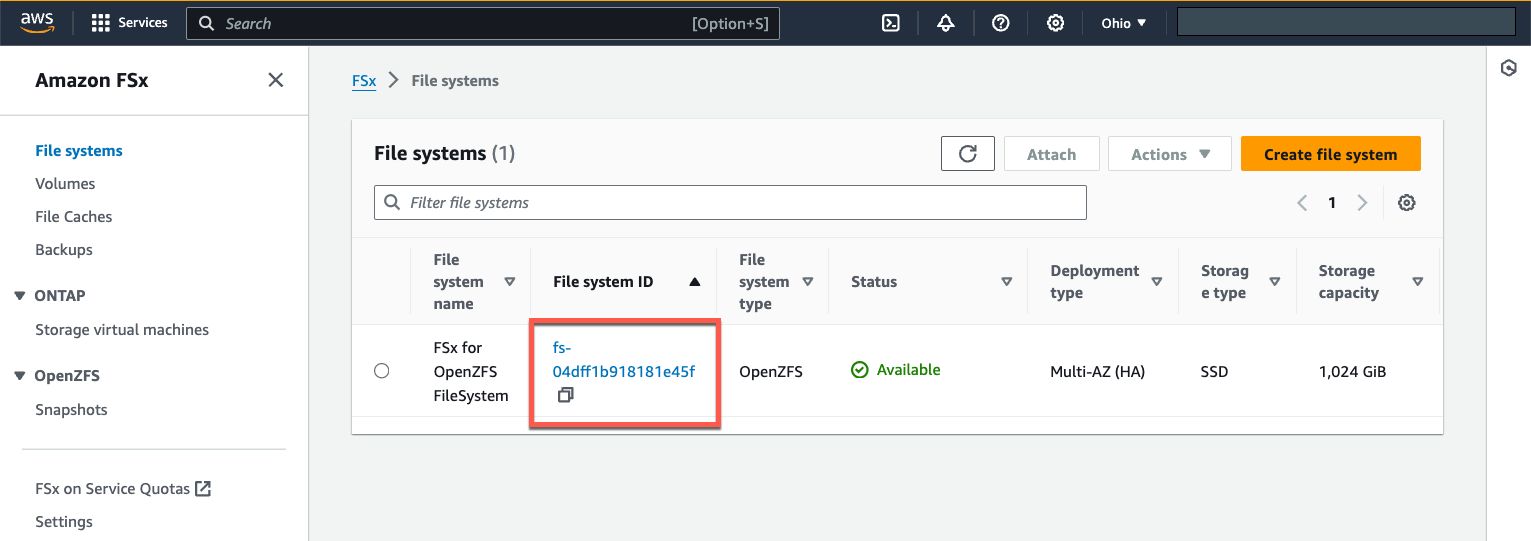Focus the top AWS Search box

(483, 23)
